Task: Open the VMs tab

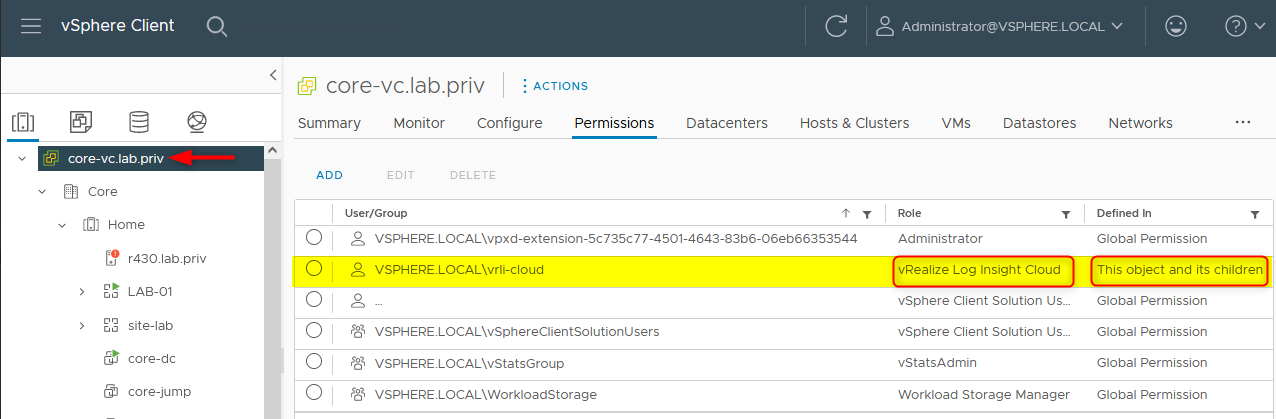Action: 956,123
